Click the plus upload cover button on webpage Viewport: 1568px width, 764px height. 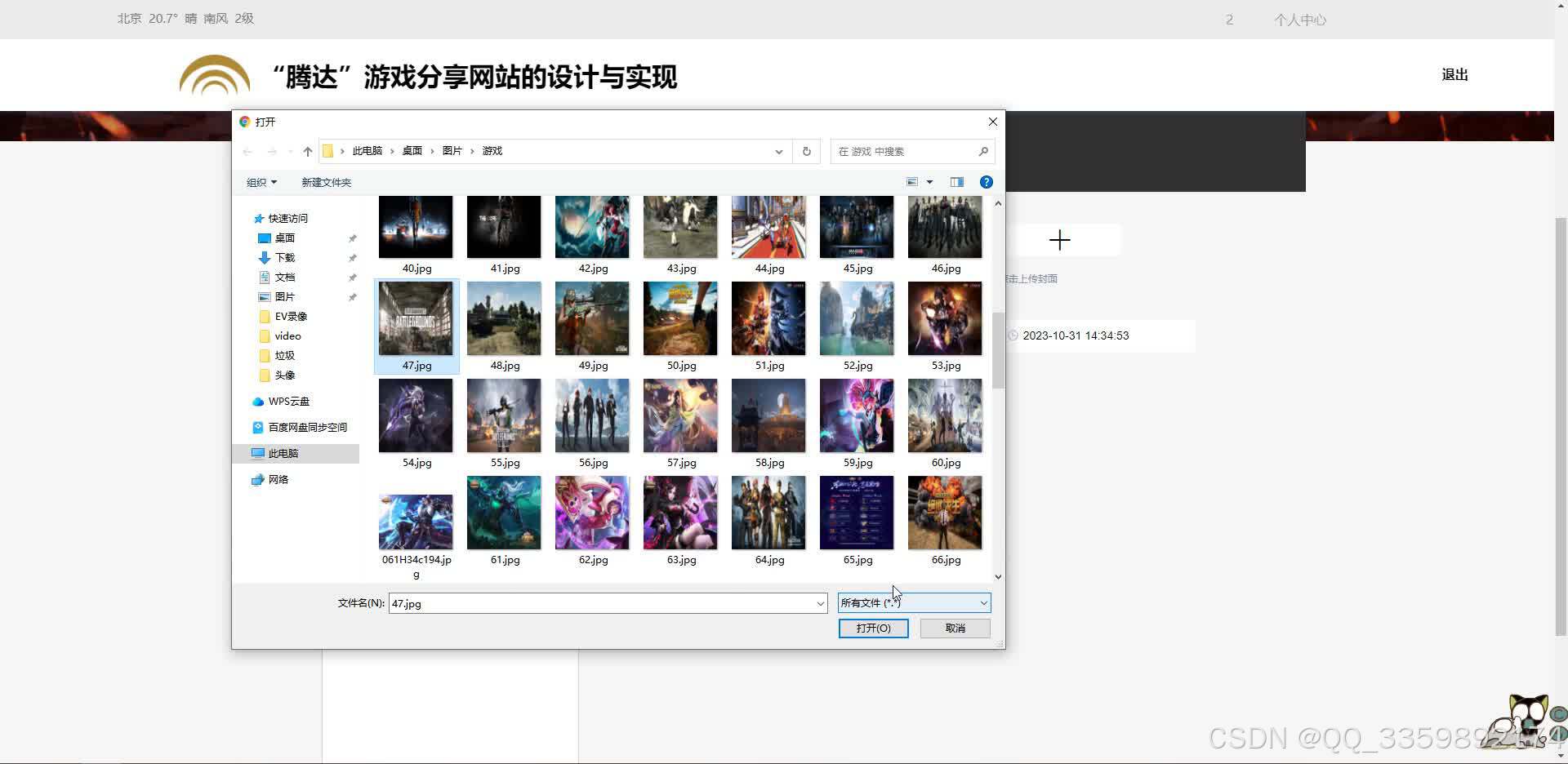click(x=1059, y=240)
